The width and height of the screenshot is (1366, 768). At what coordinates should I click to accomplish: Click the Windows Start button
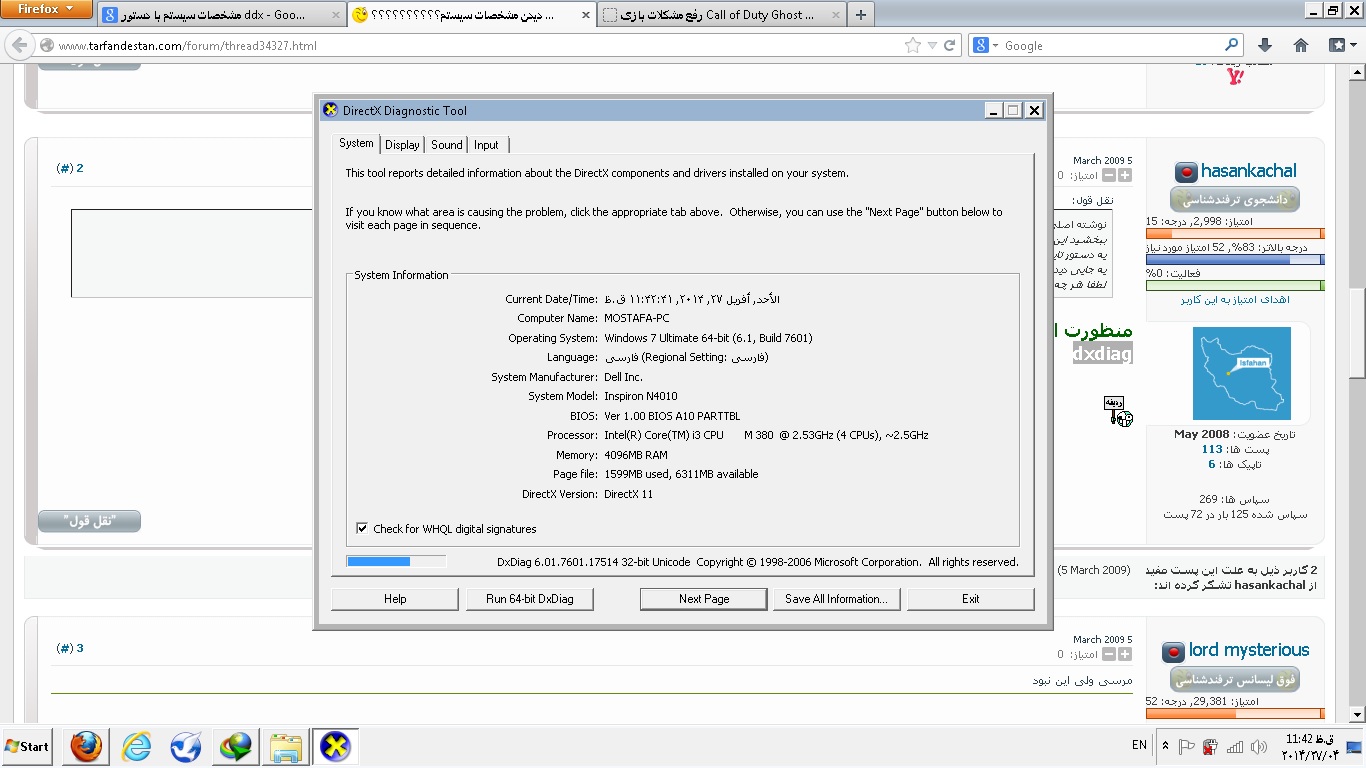click(28, 746)
